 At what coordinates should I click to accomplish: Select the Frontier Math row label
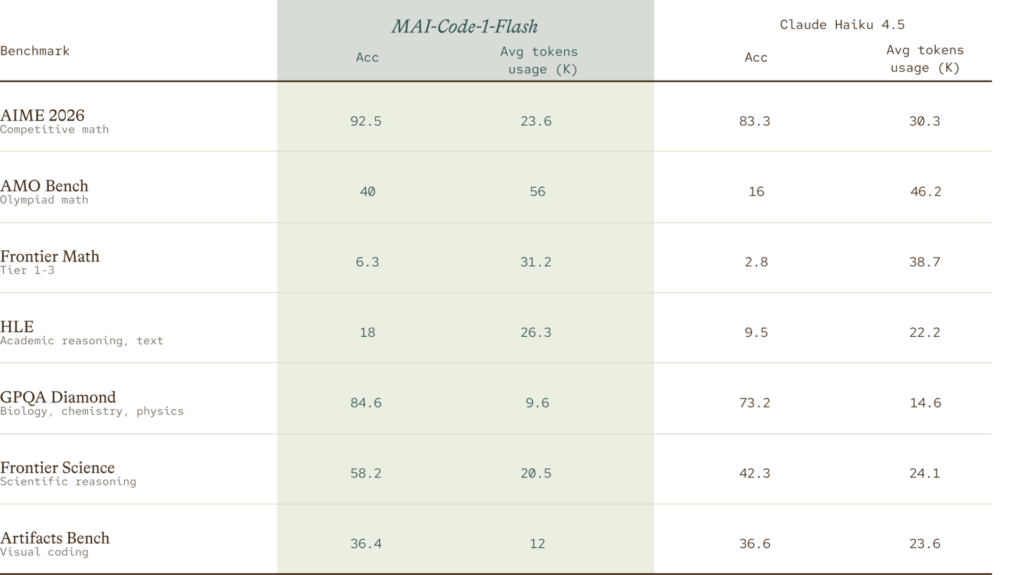point(50,262)
